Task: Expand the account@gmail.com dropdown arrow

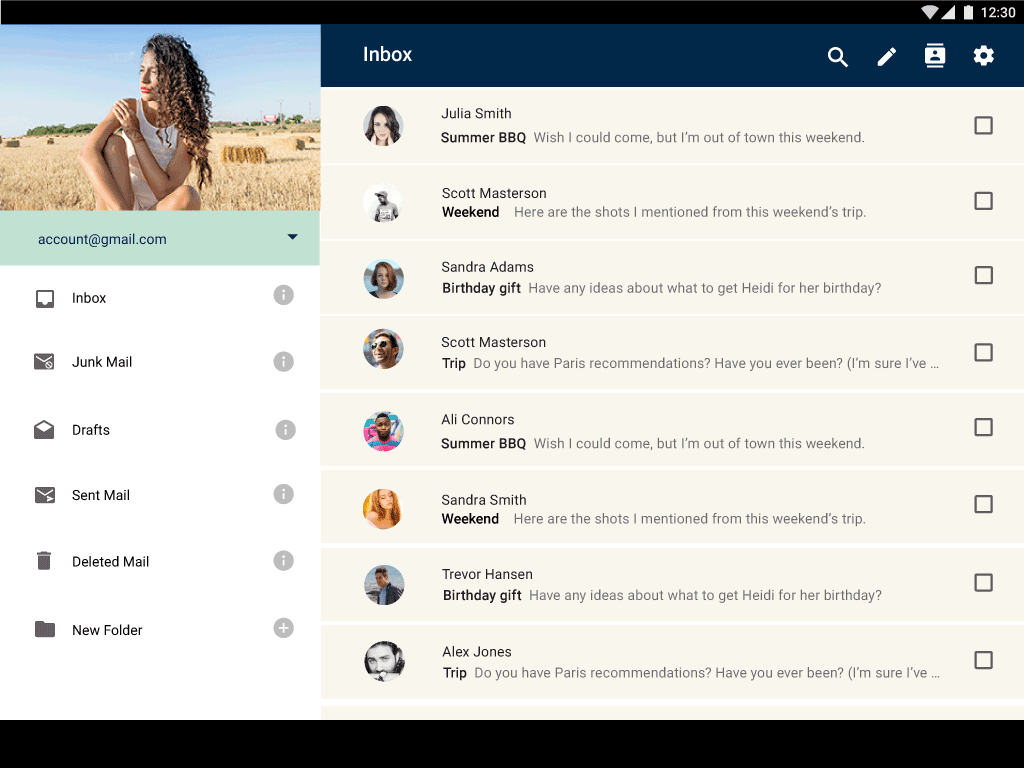Action: point(293,237)
